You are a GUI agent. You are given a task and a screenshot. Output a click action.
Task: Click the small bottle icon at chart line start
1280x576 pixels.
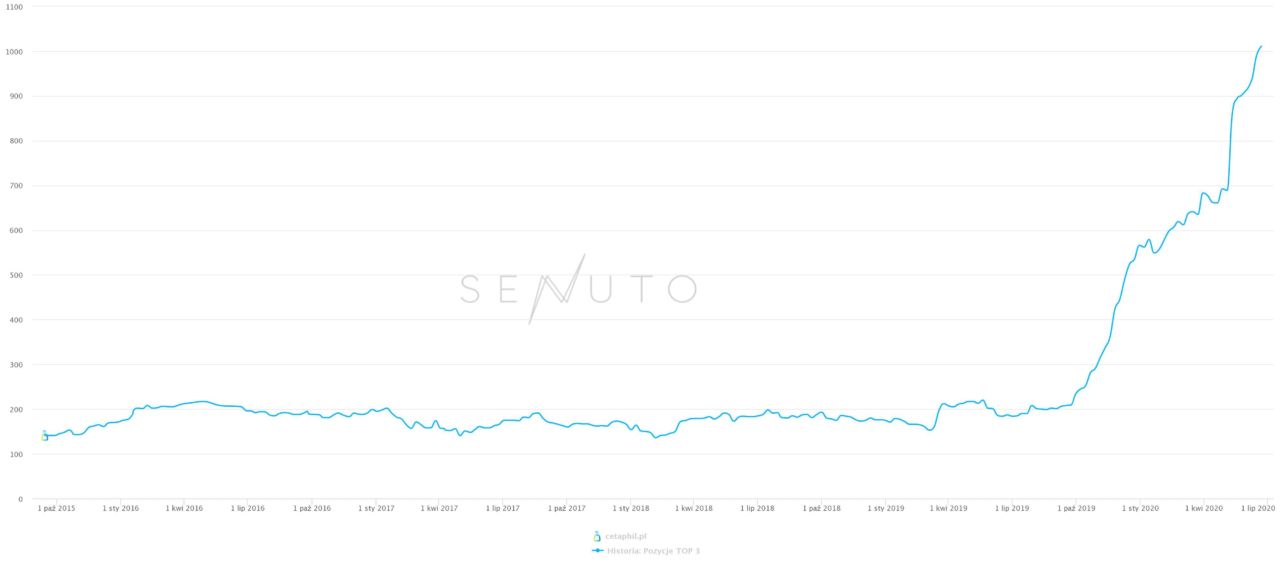(44, 435)
